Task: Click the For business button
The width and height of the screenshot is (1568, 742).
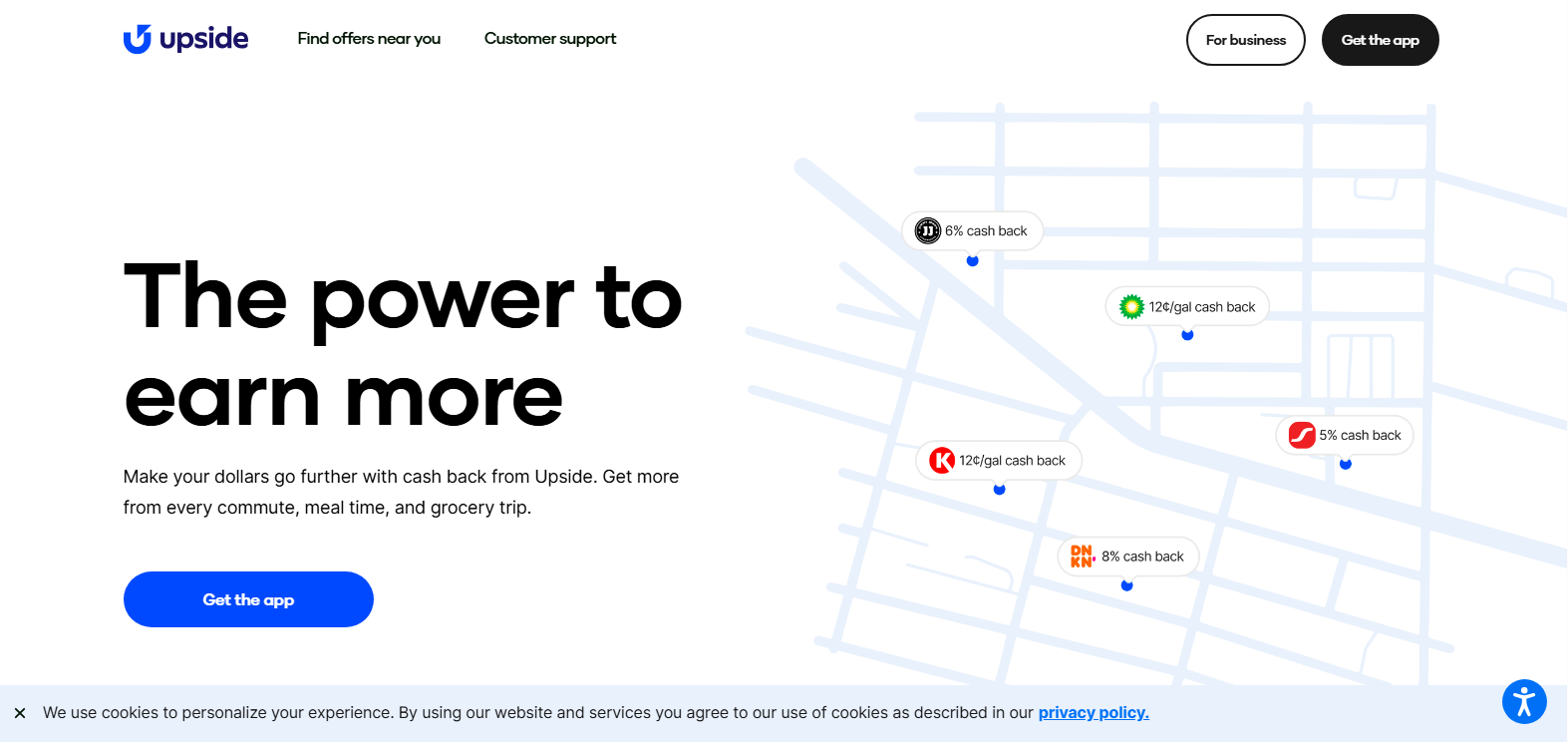Action: point(1245,40)
